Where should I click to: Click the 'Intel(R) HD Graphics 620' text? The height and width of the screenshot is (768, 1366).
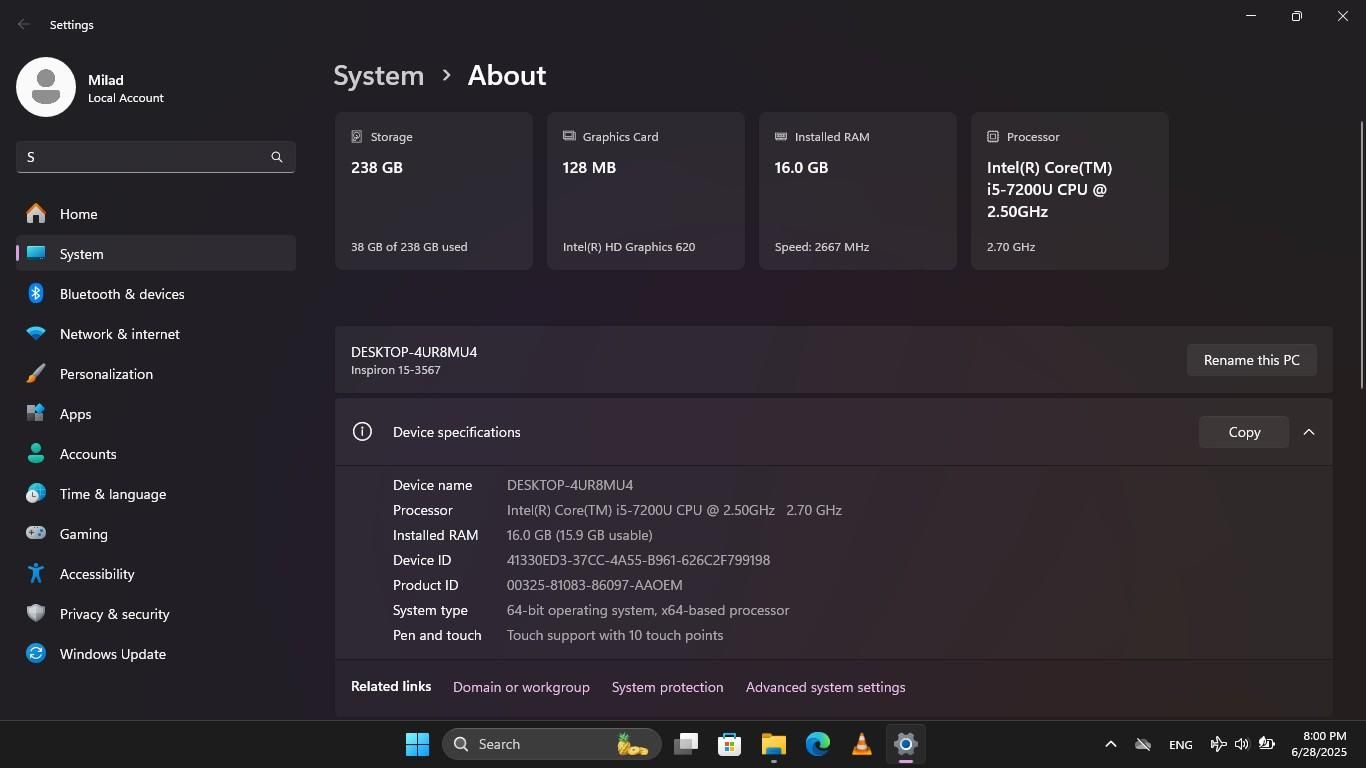click(629, 247)
